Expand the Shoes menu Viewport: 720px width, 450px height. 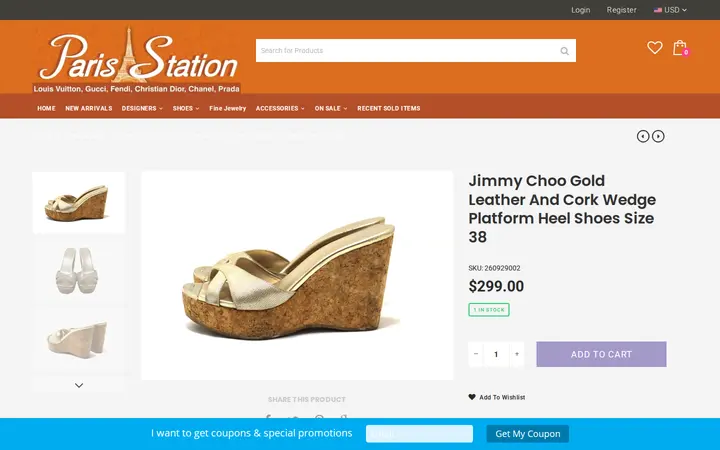click(x=186, y=108)
